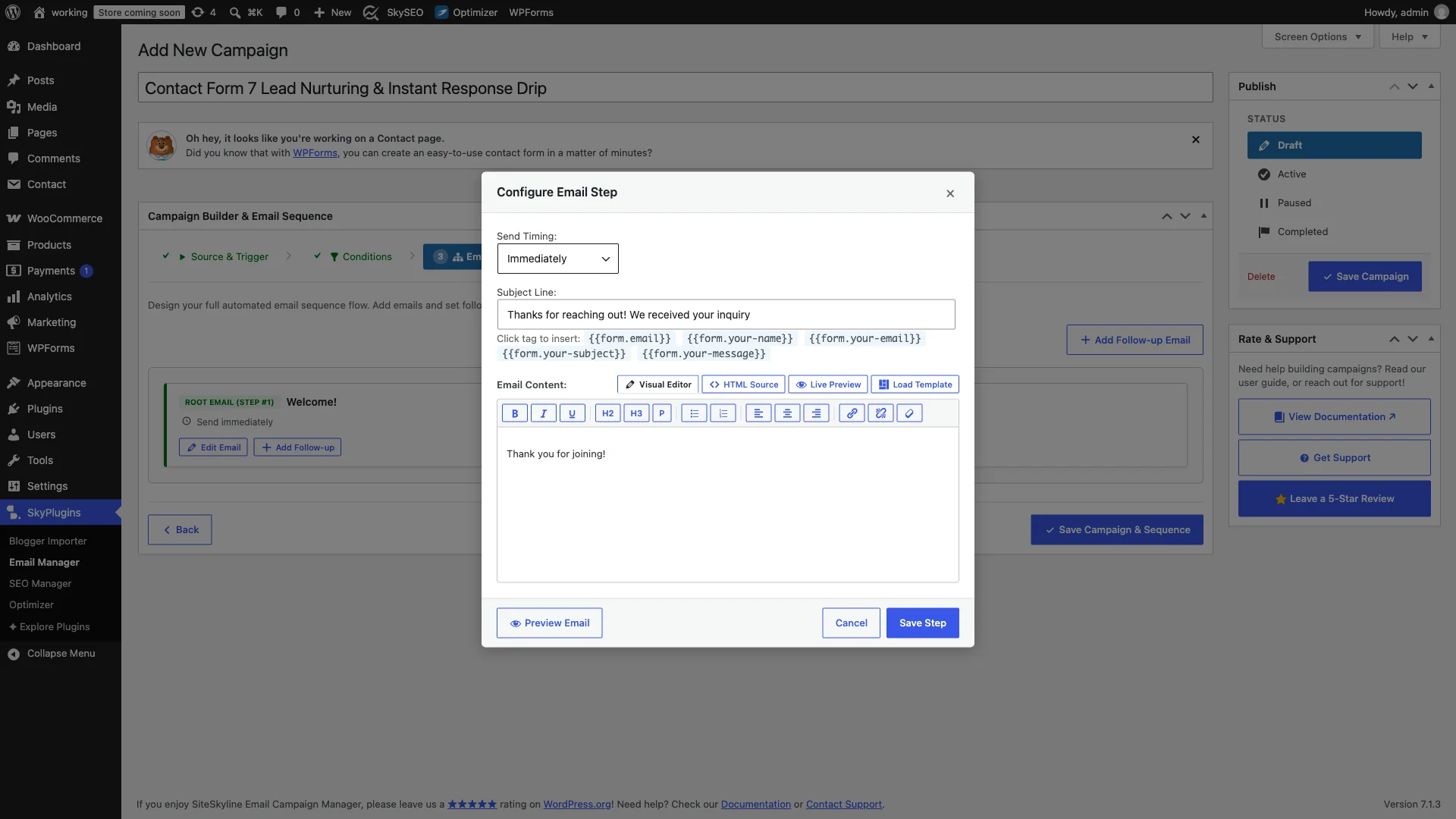Open WooCommerce in admin sidebar
This screenshot has width=1456, height=819.
(61, 218)
